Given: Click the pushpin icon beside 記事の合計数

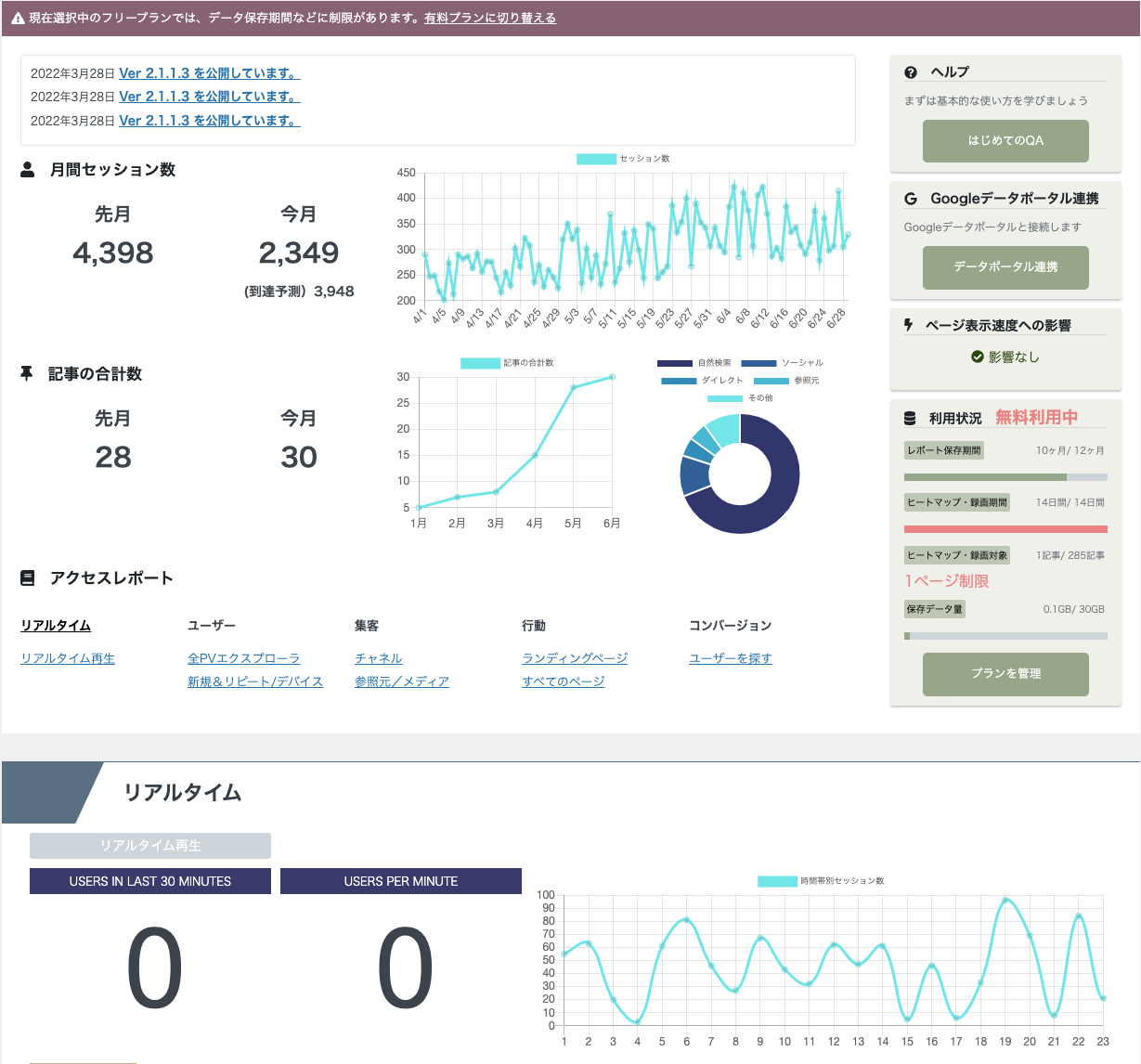Looking at the screenshot, I should (x=27, y=373).
